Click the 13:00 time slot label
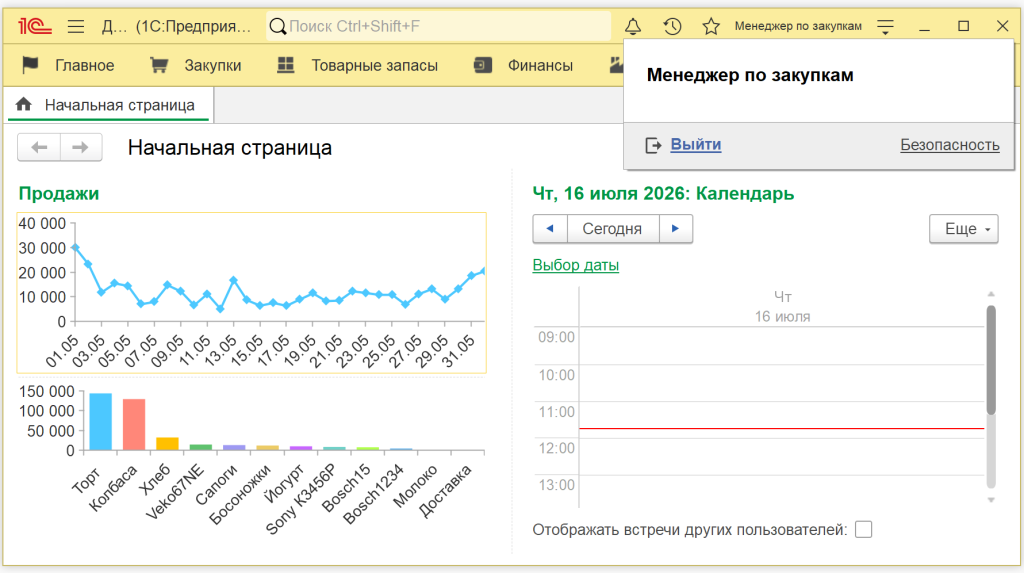This screenshot has height=573, width=1024. [556, 485]
